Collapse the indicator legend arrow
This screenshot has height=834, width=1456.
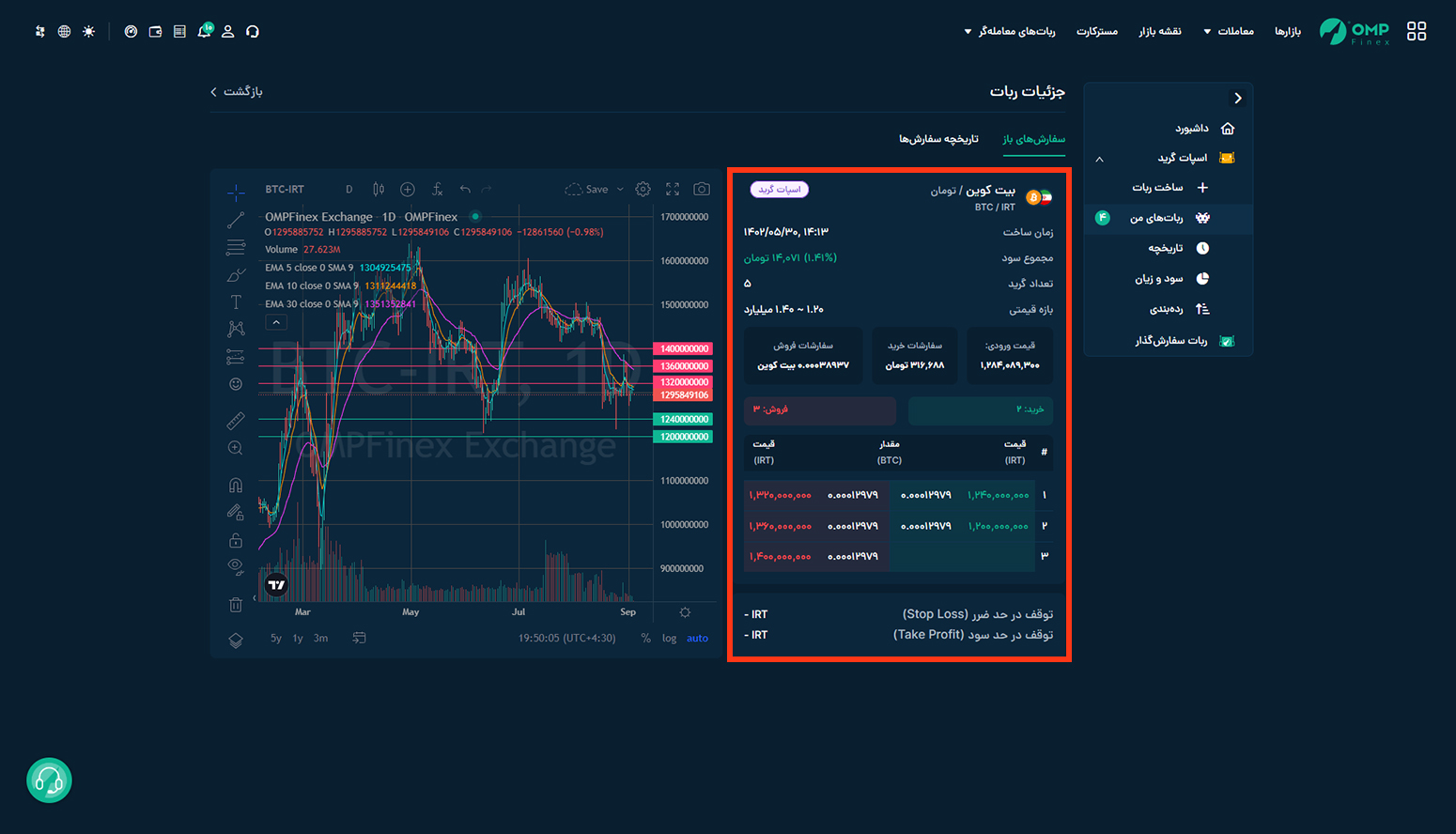pyautogui.click(x=276, y=322)
